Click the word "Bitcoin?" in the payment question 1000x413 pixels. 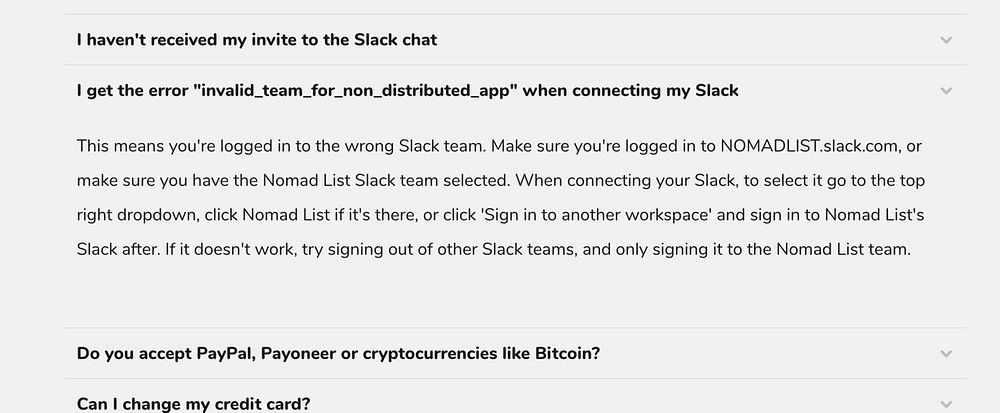click(x=566, y=354)
